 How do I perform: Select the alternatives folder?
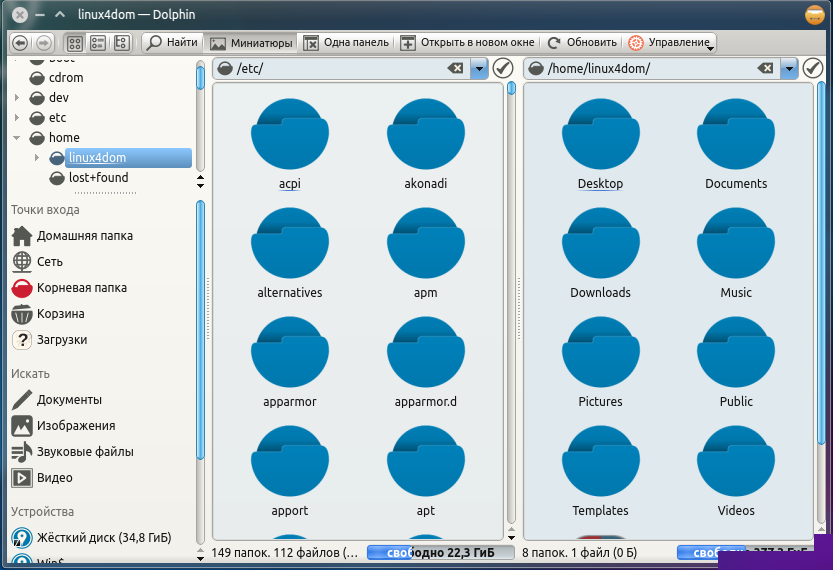pos(290,253)
